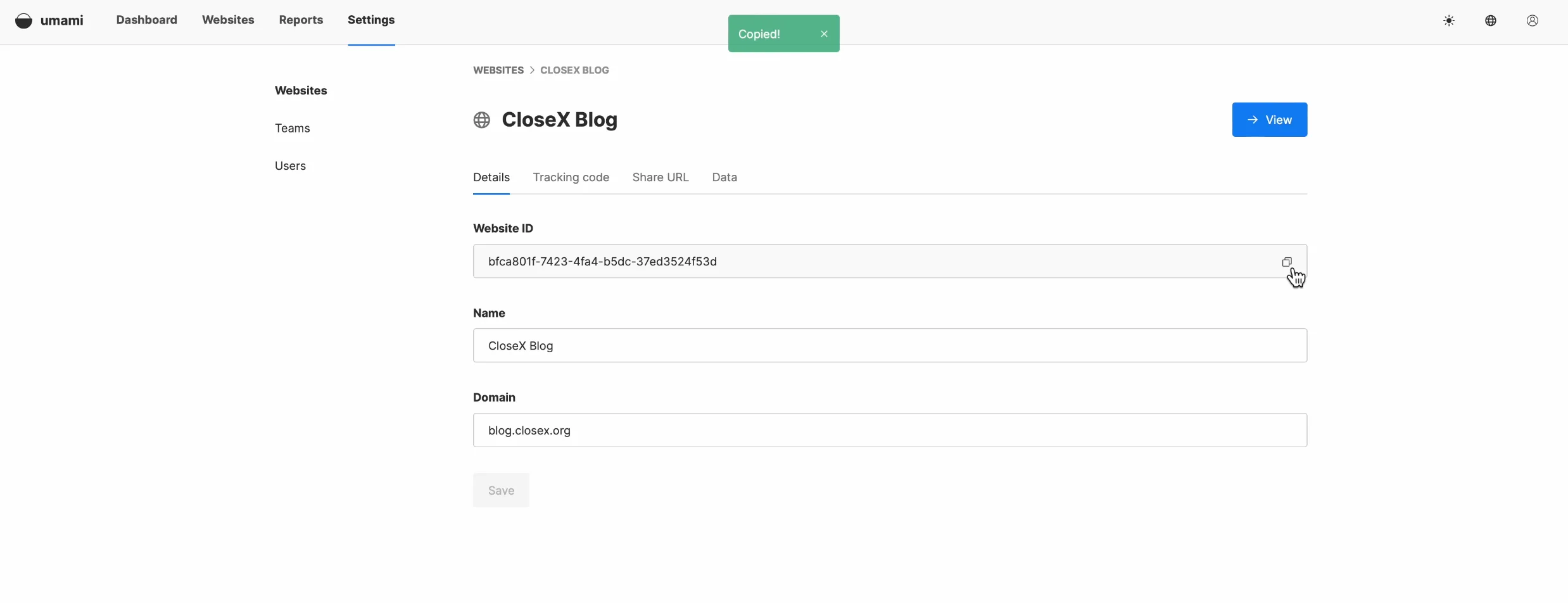Image resolution: width=1568 pixels, height=603 pixels.
Task: Select Settings in top navigation
Action: point(371,20)
